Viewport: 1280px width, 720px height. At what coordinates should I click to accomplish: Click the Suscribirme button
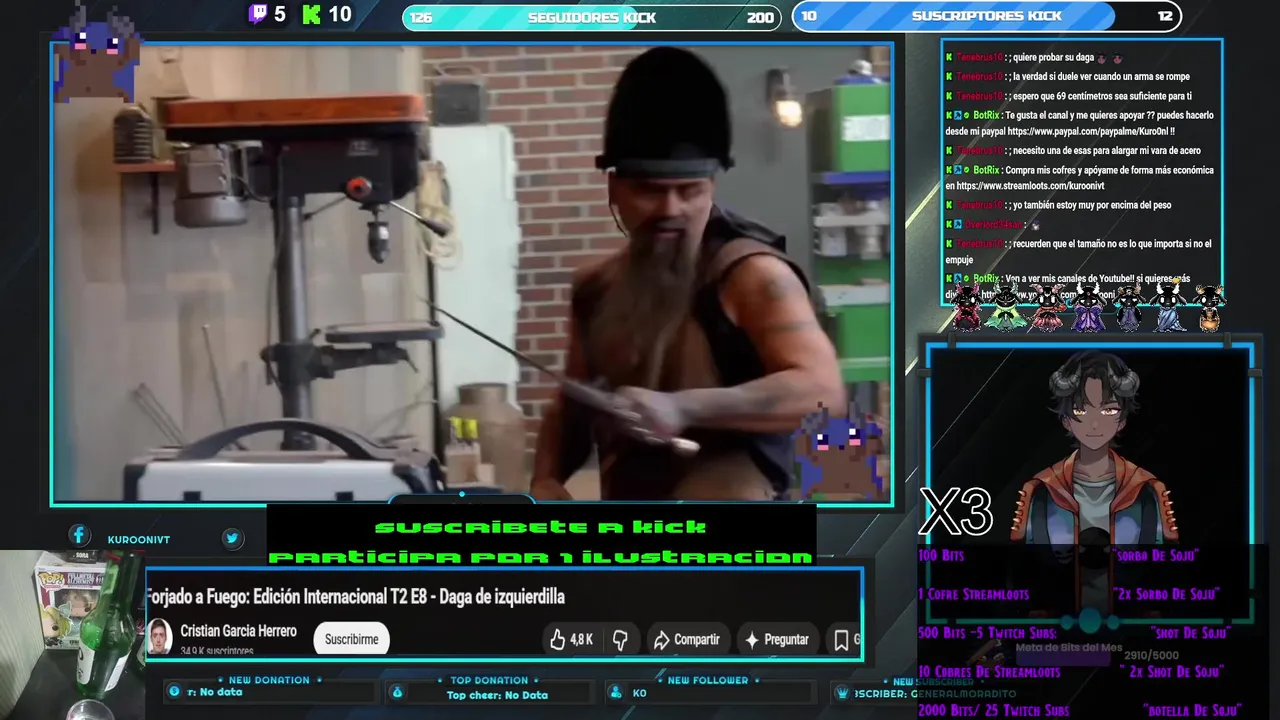(351, 639)
